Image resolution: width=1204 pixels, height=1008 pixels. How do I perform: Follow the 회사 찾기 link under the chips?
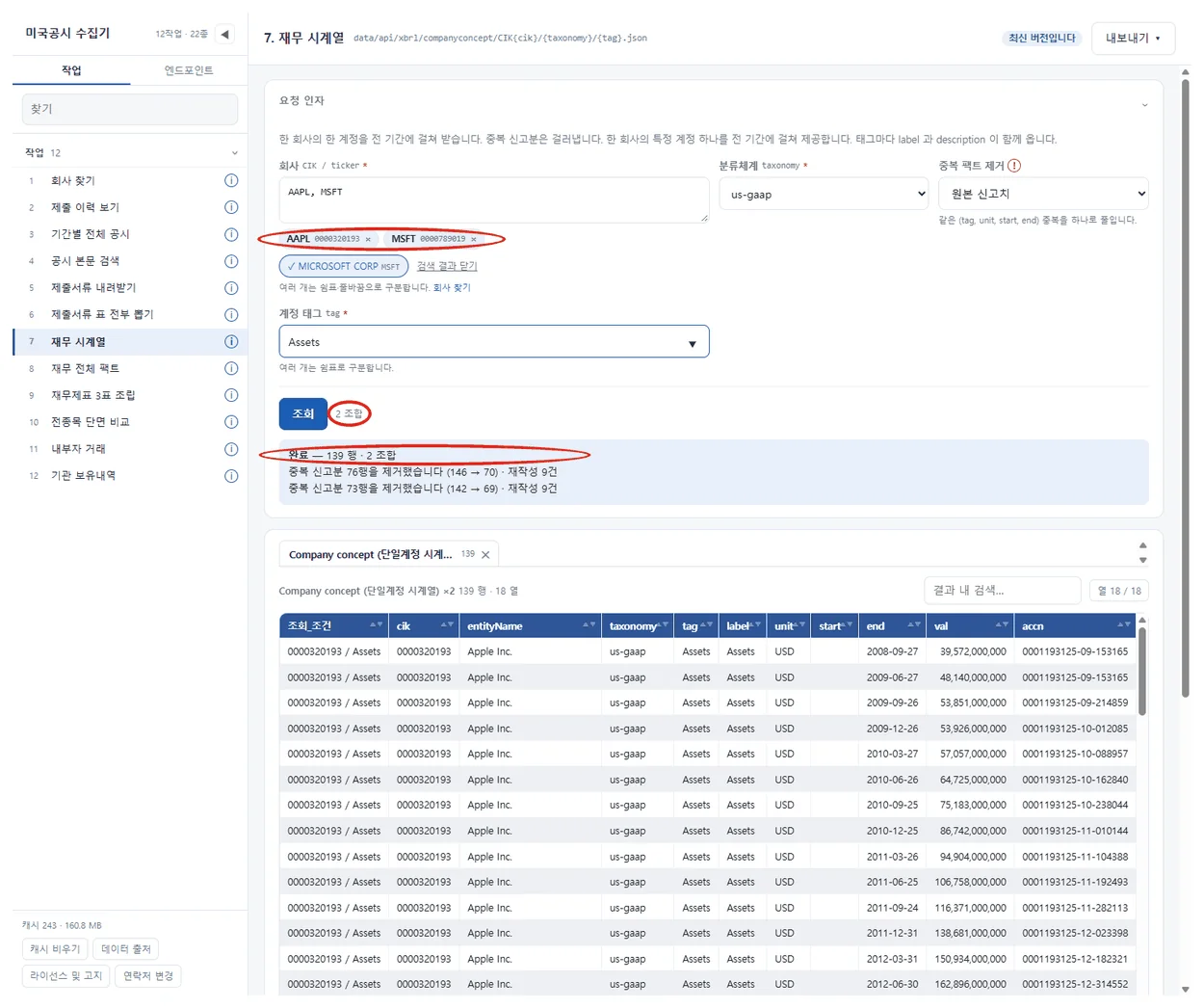click(452, 287)
